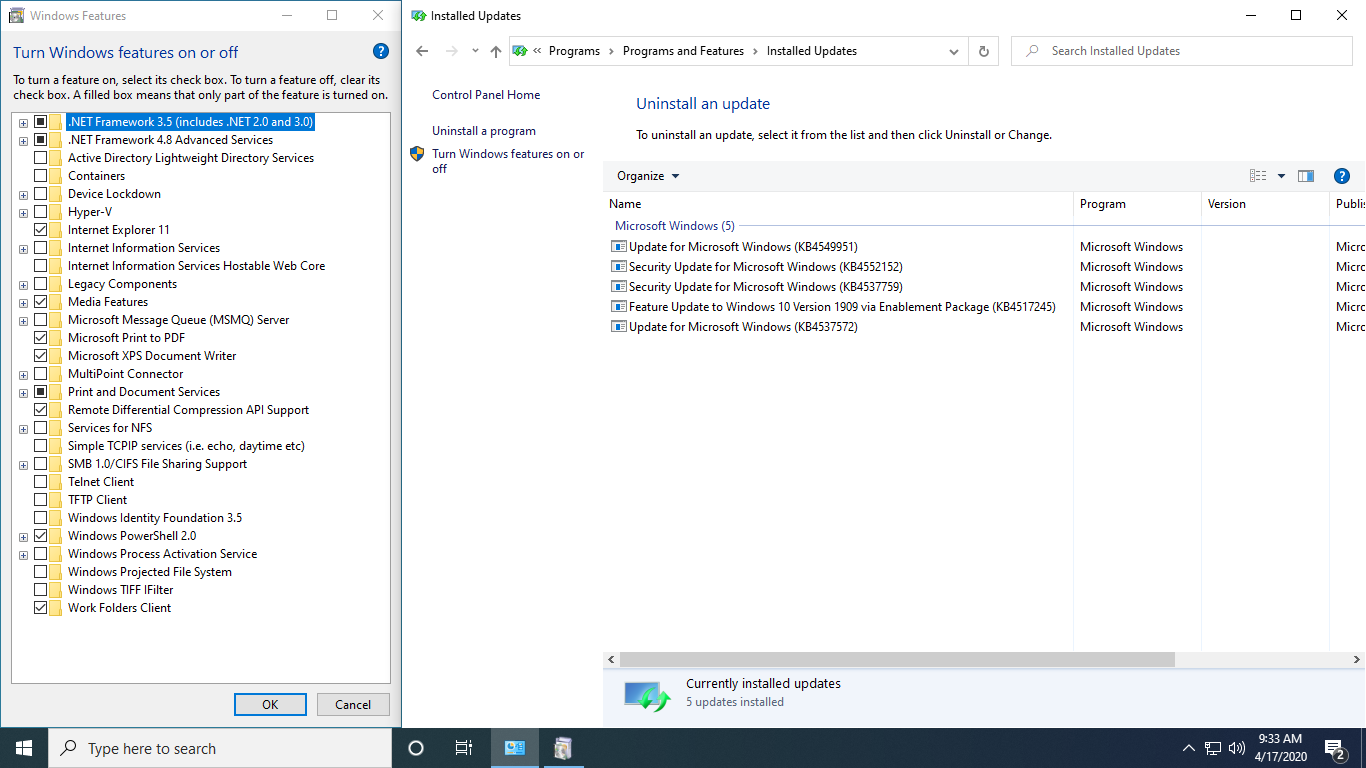
Task: Enable the TFTP Client checkbox
Action: pos(41,500)
